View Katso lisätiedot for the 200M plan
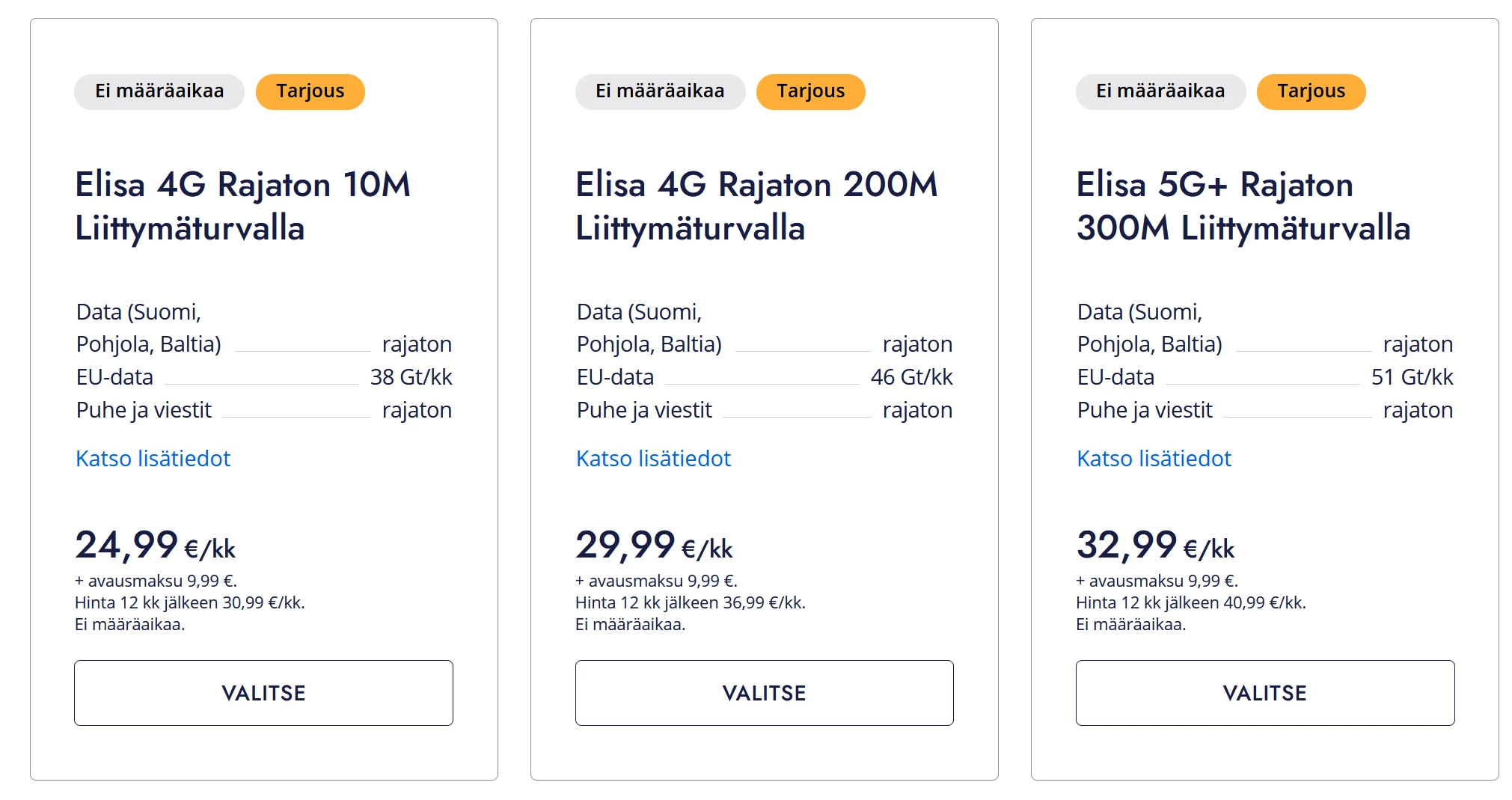 [653, 458]
